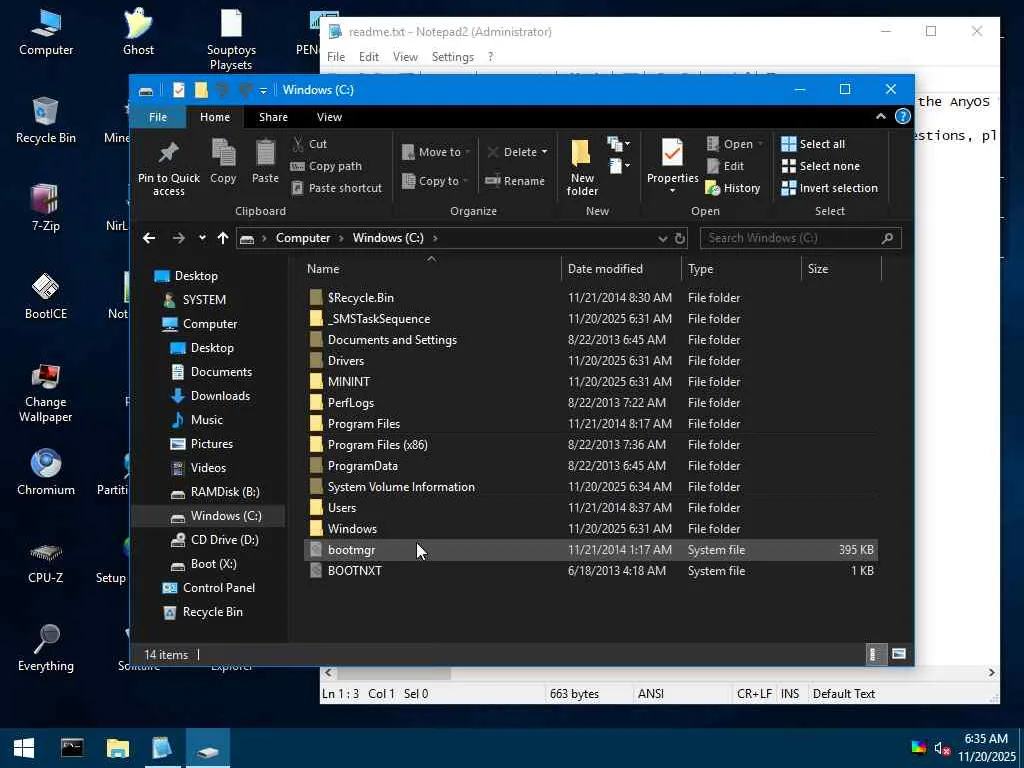
Task: Open the Notepad2 Settings menu
Action: 453,57
